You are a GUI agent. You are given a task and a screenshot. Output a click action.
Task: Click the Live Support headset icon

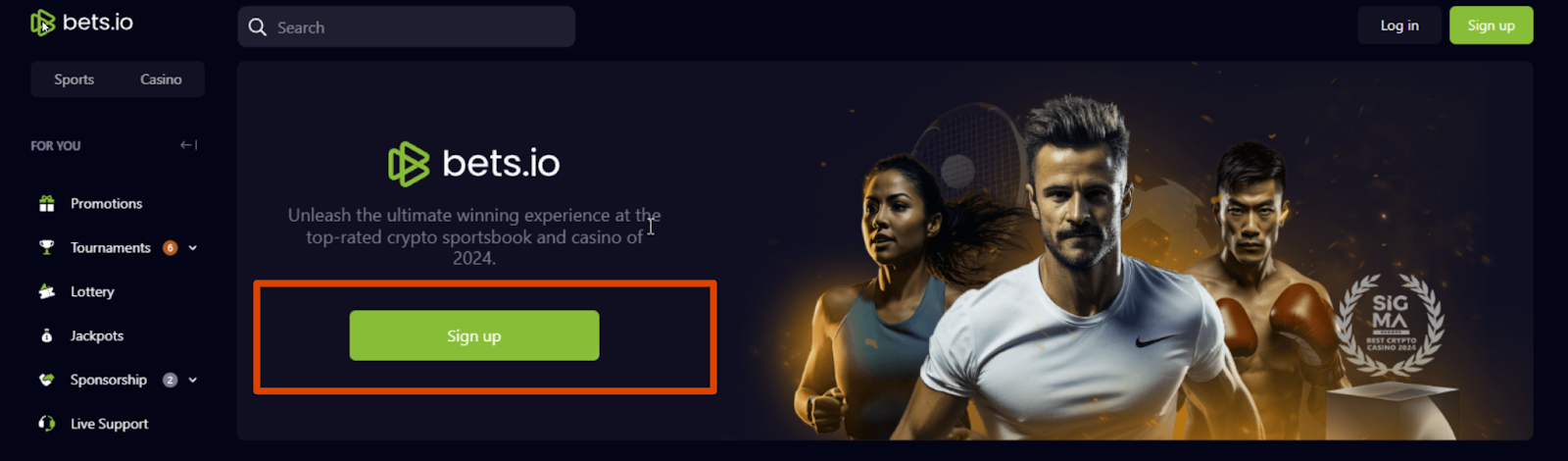coord(46,424)
